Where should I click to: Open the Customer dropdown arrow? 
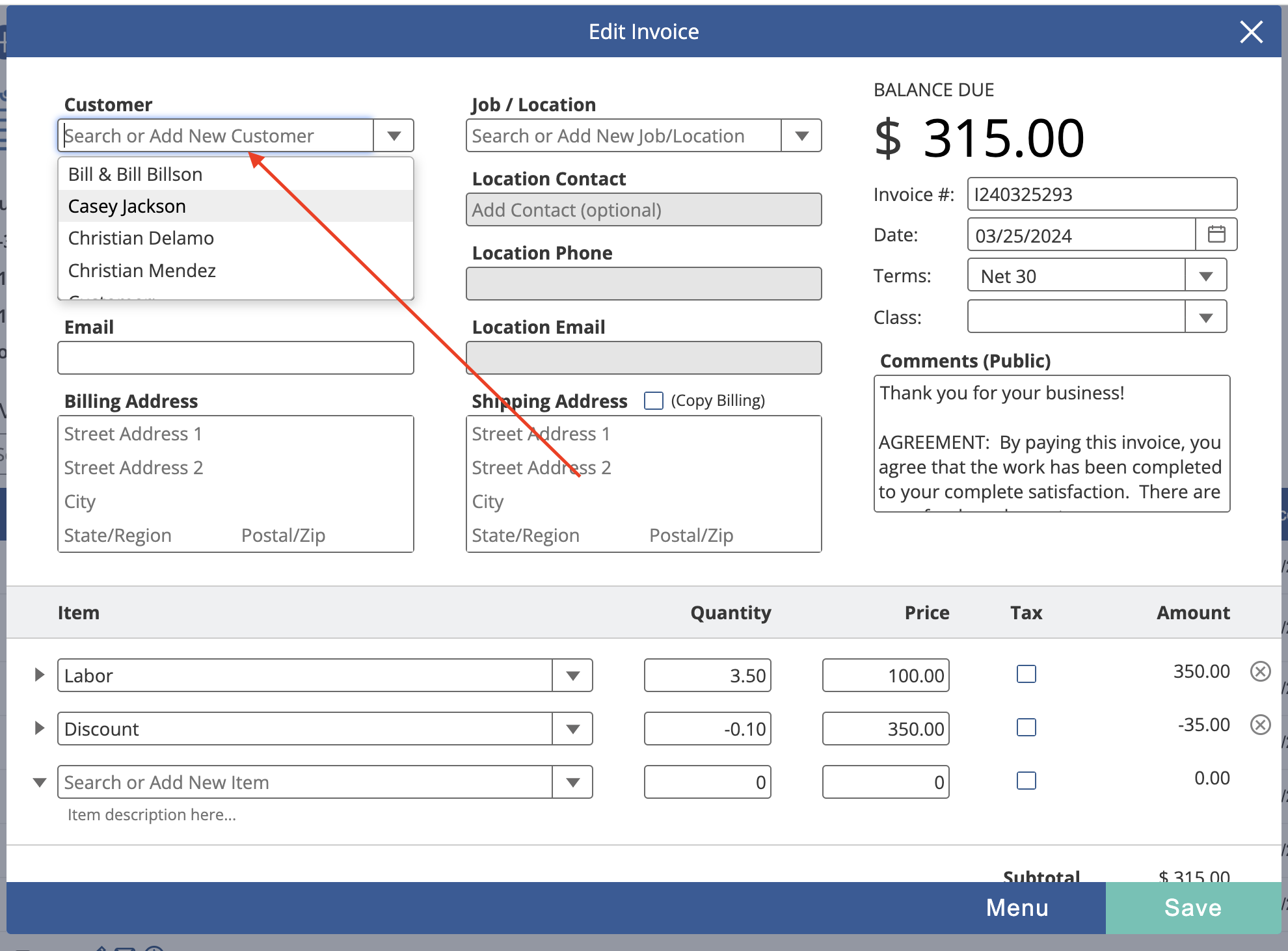click(393, 135)
